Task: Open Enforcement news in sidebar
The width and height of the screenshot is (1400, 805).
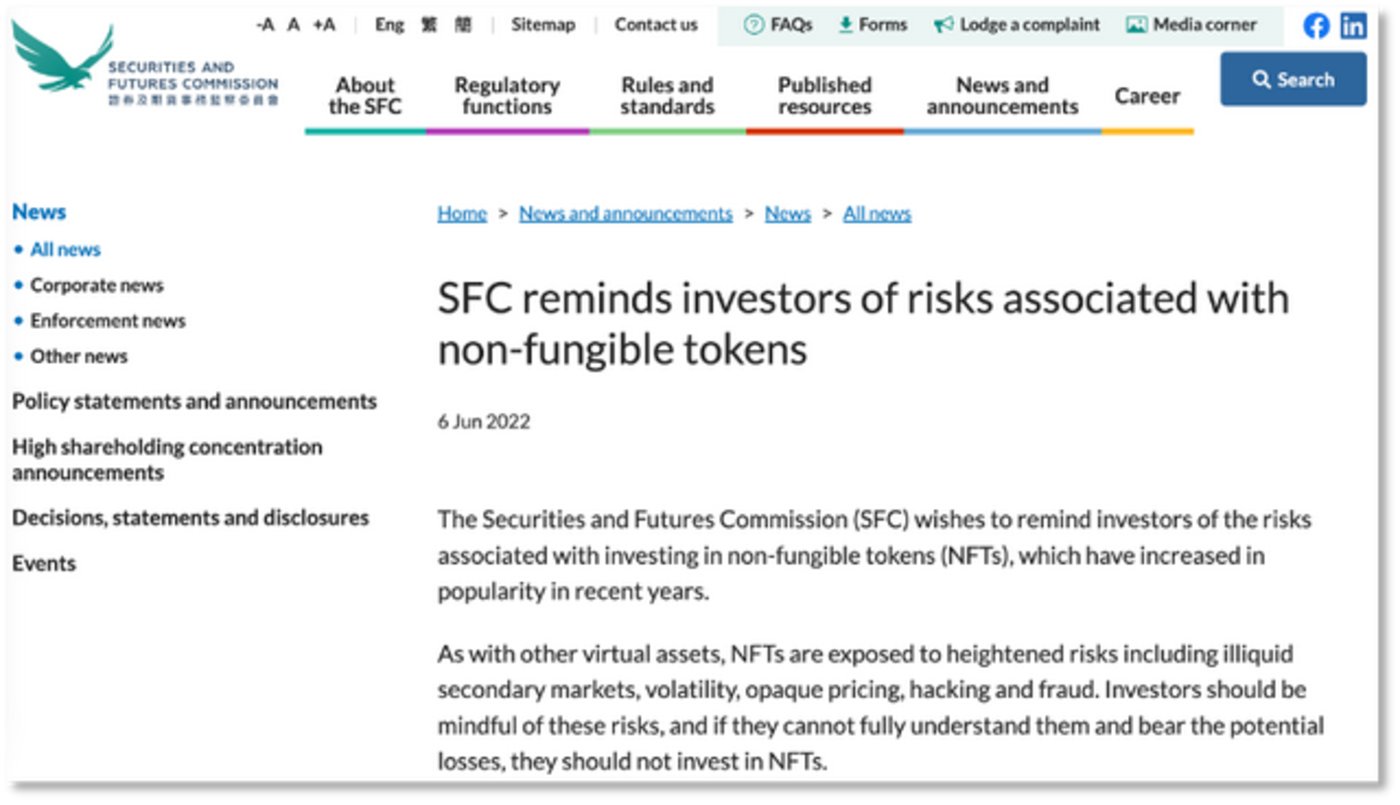Action: (x=108, y=321)
